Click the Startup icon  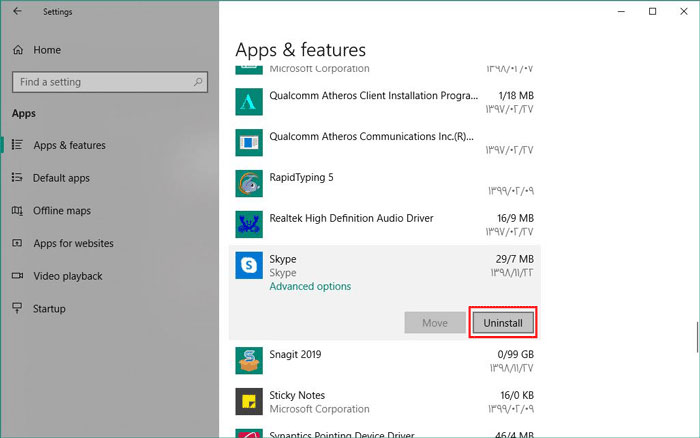pyautogui.click(x=17, y=308)
